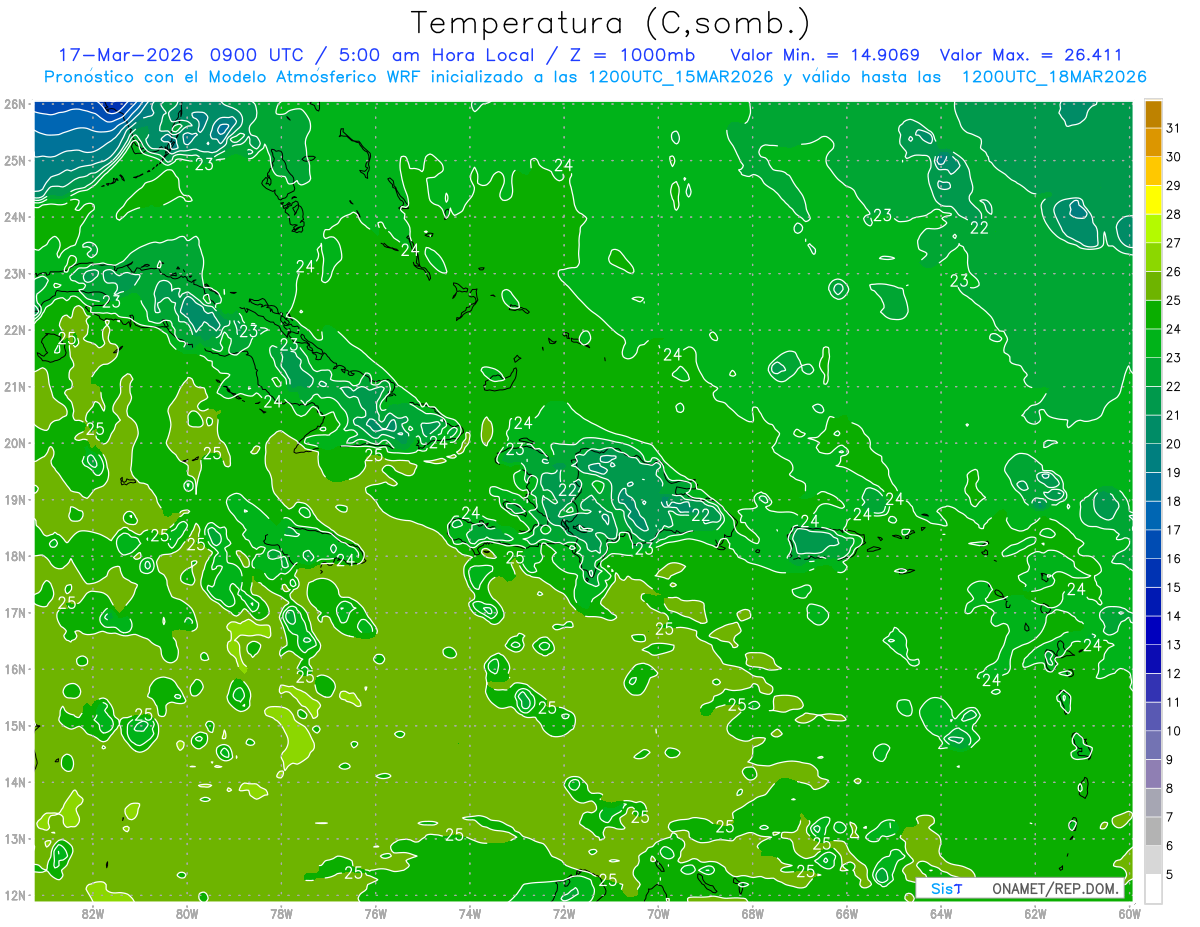Viewport: 1200px width, 927px height.
Task: Click latitude axis label '26N'
Action: [14, 104]
